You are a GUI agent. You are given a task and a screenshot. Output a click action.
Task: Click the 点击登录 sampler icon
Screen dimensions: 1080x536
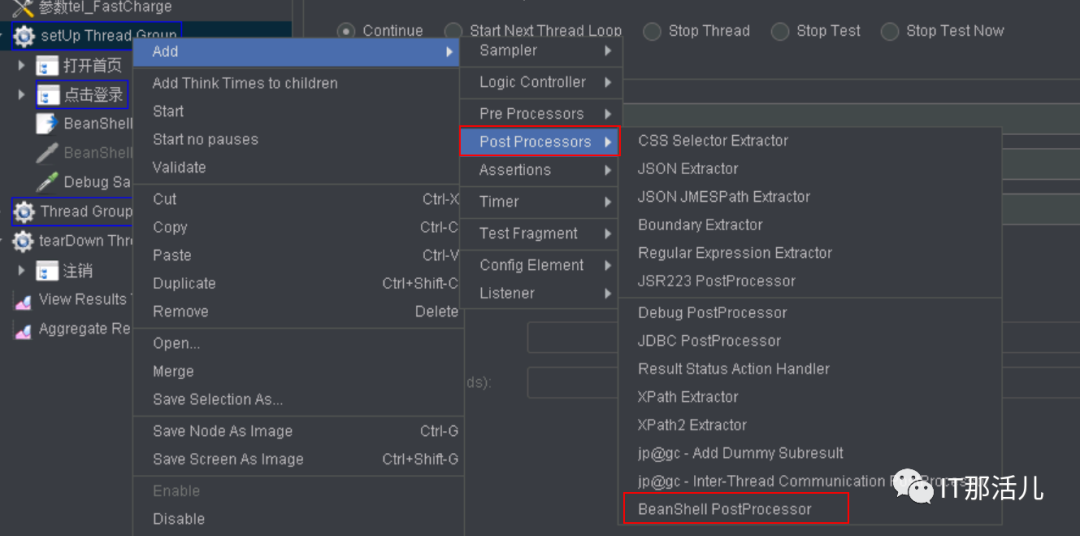pyautogui.click(x=47, y=95)
